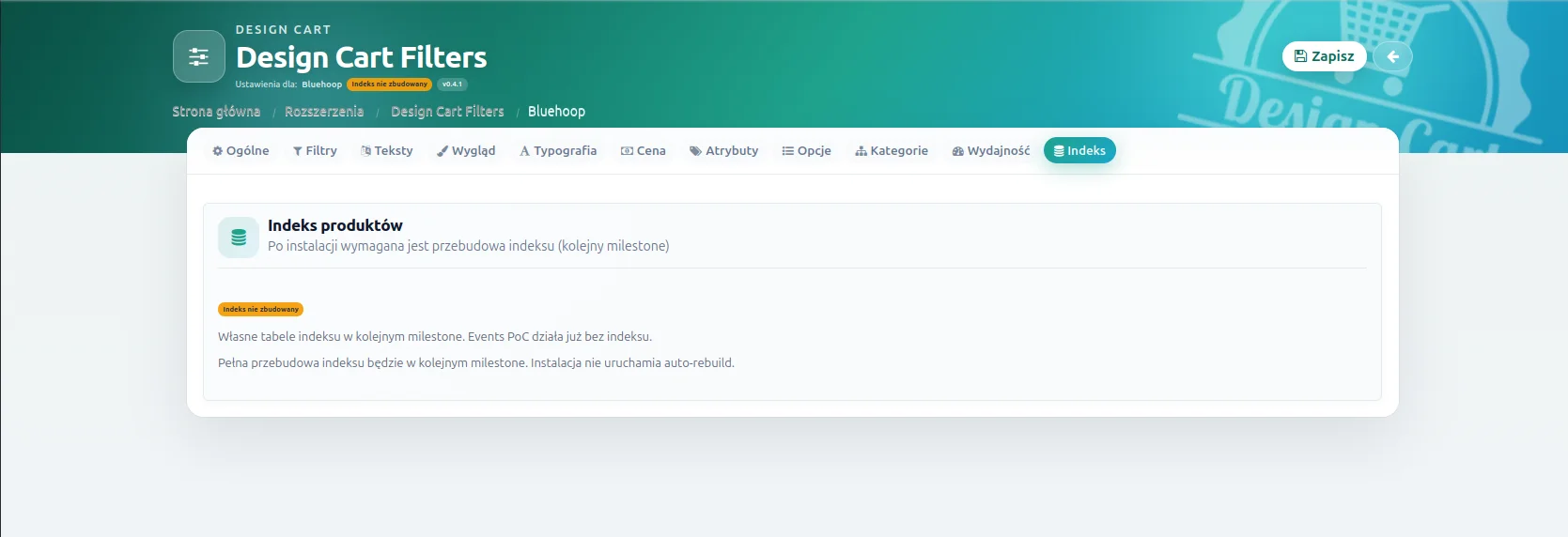
Task: Save settings with the Zapisz button
Action: pos(1324,56)
